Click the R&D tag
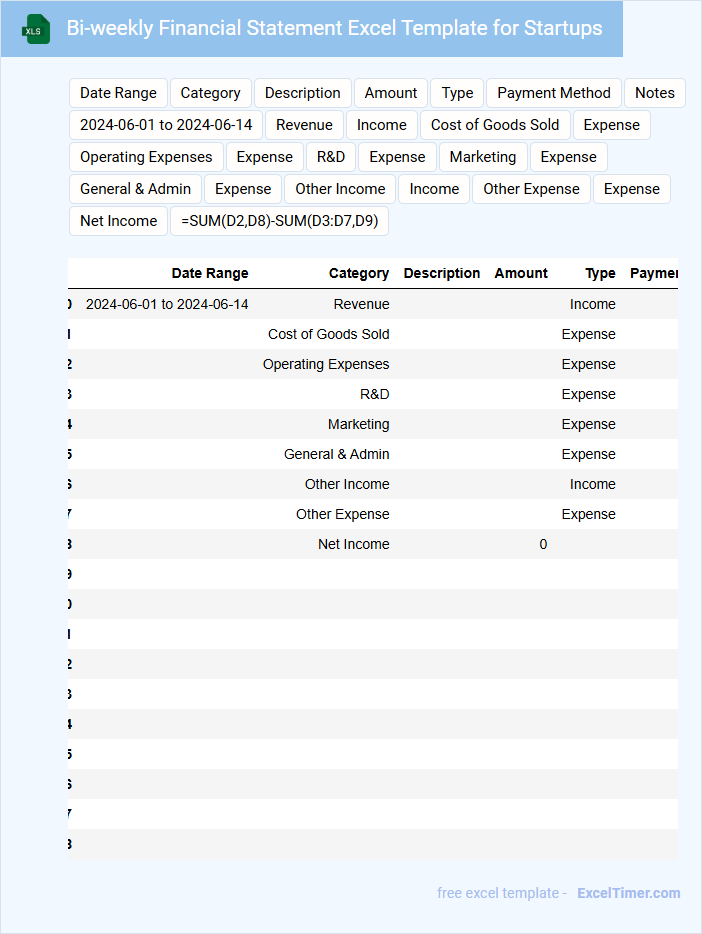The image size is (702, 934). [331, 157]
